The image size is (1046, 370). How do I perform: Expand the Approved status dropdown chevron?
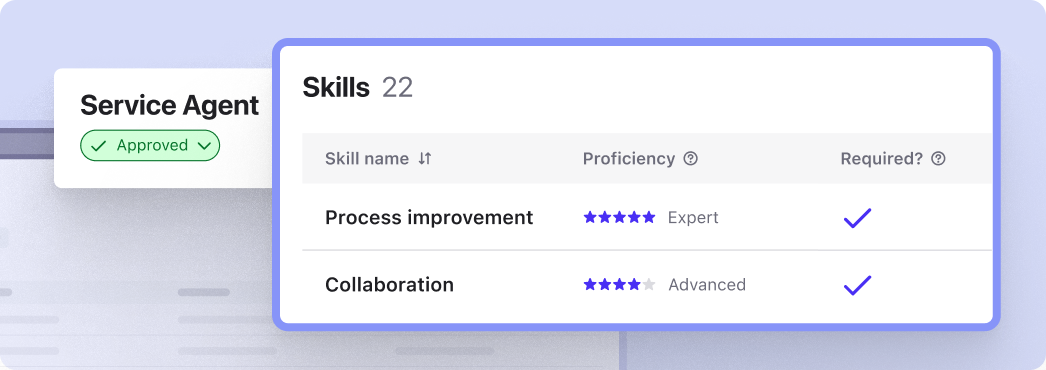tap(205, 145)
